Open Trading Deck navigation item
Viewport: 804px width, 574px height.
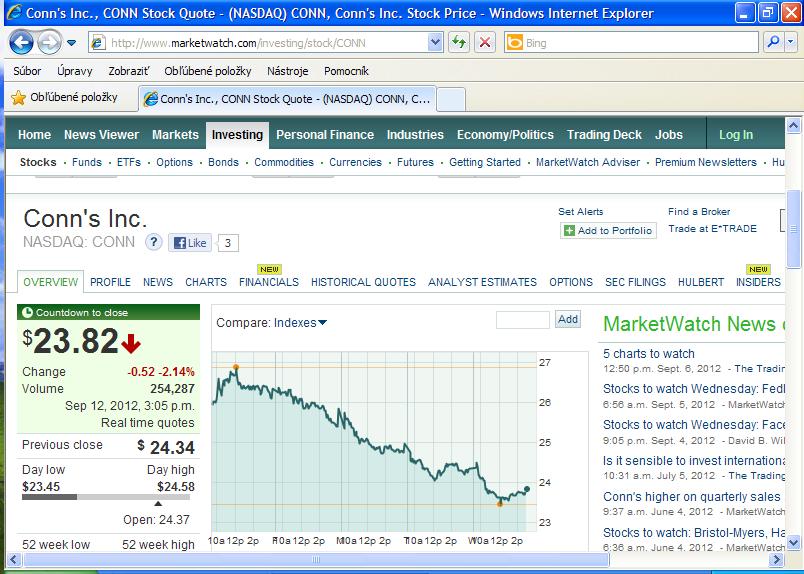pos(604,135)
